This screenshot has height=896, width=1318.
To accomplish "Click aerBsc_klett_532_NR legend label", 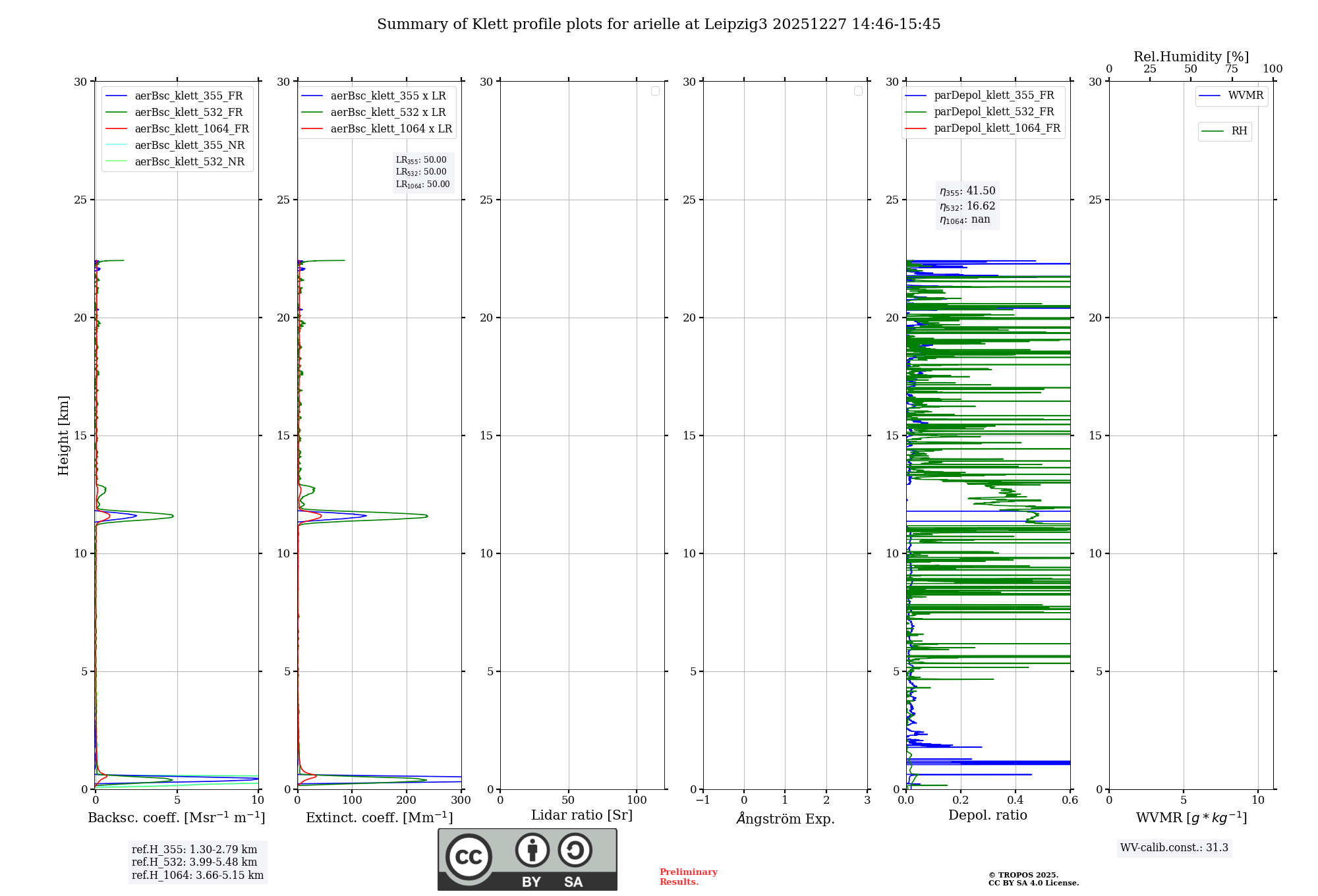I will [189, 162].
